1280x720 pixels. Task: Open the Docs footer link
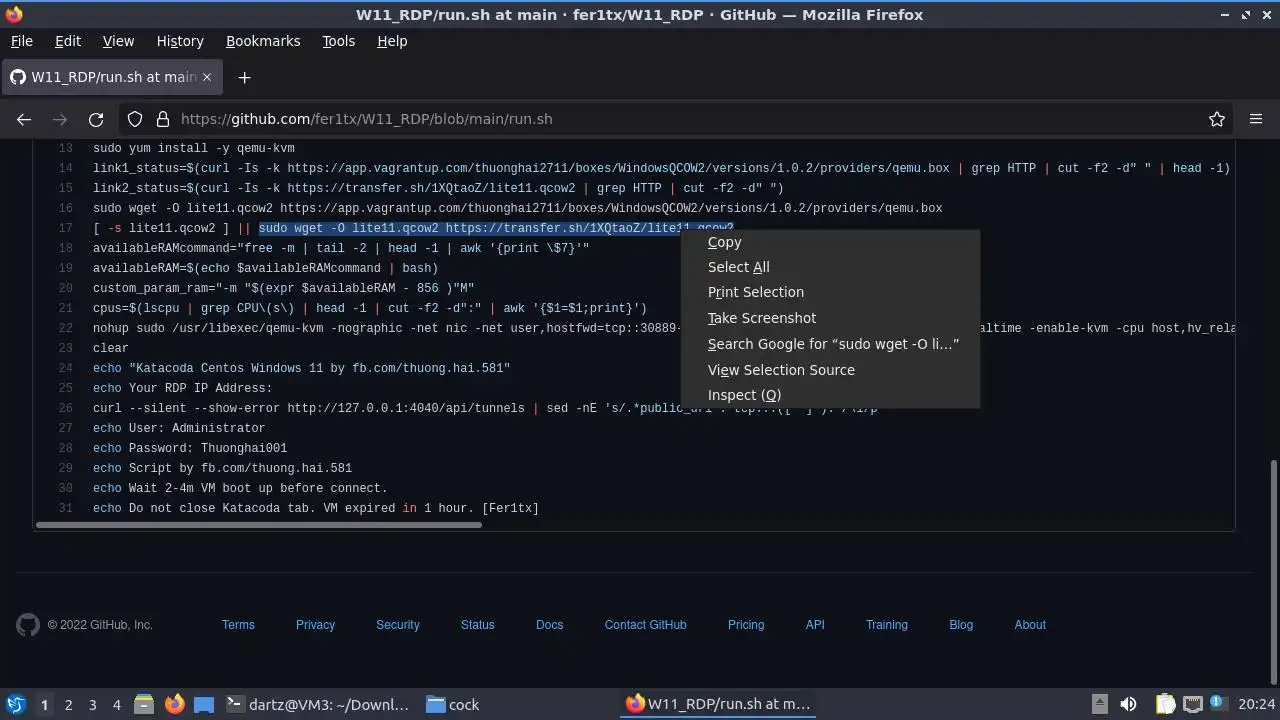(549, 625)
